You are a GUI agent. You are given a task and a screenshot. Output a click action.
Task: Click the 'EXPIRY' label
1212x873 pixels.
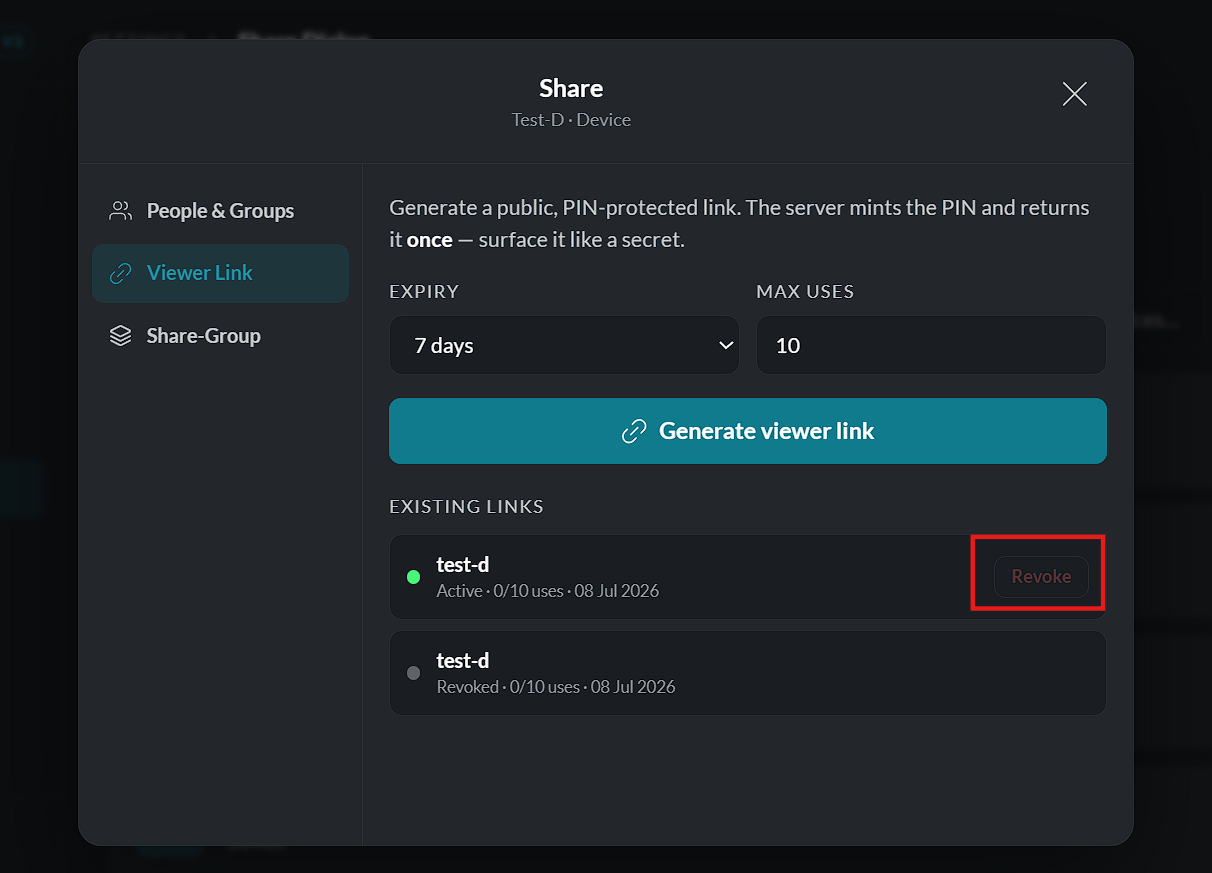pos(424,292)
